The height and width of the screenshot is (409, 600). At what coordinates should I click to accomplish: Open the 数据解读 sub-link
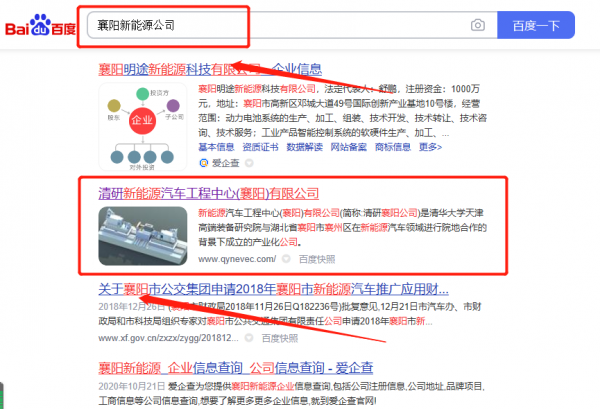[305, 147]
